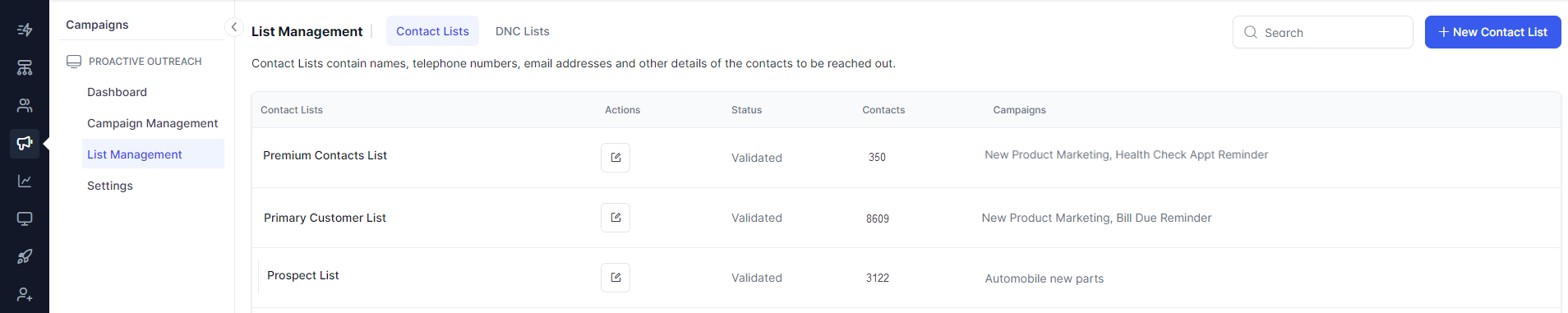The width and height of the screenshot is (1568, 313).
Task: Select the campaigns megaphone sidebar icon
Action: pyautogui.click(x=25, y=143)
